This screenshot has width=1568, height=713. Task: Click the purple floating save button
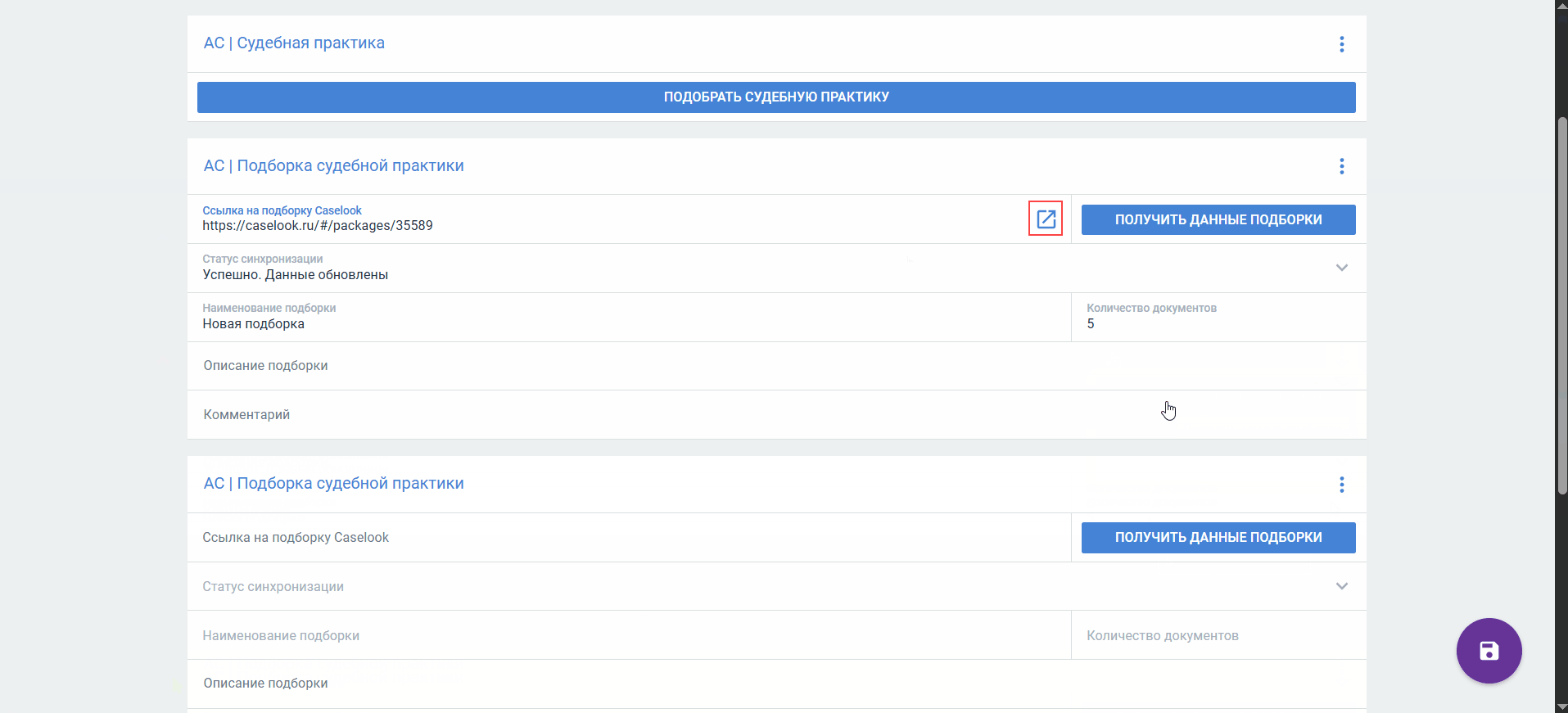tap(1488, 651)
